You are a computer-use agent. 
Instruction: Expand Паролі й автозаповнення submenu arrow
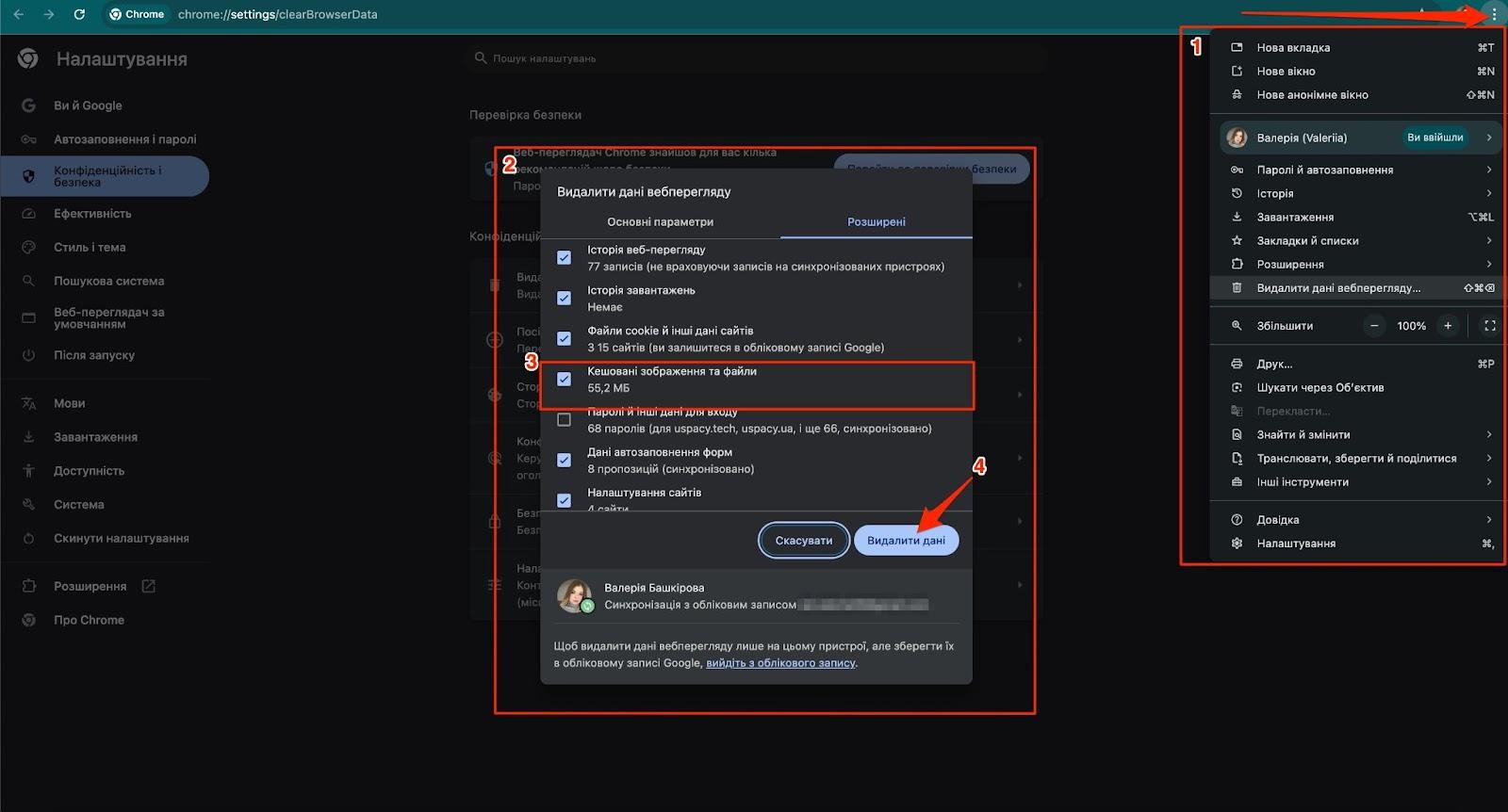coord(1489,171)
